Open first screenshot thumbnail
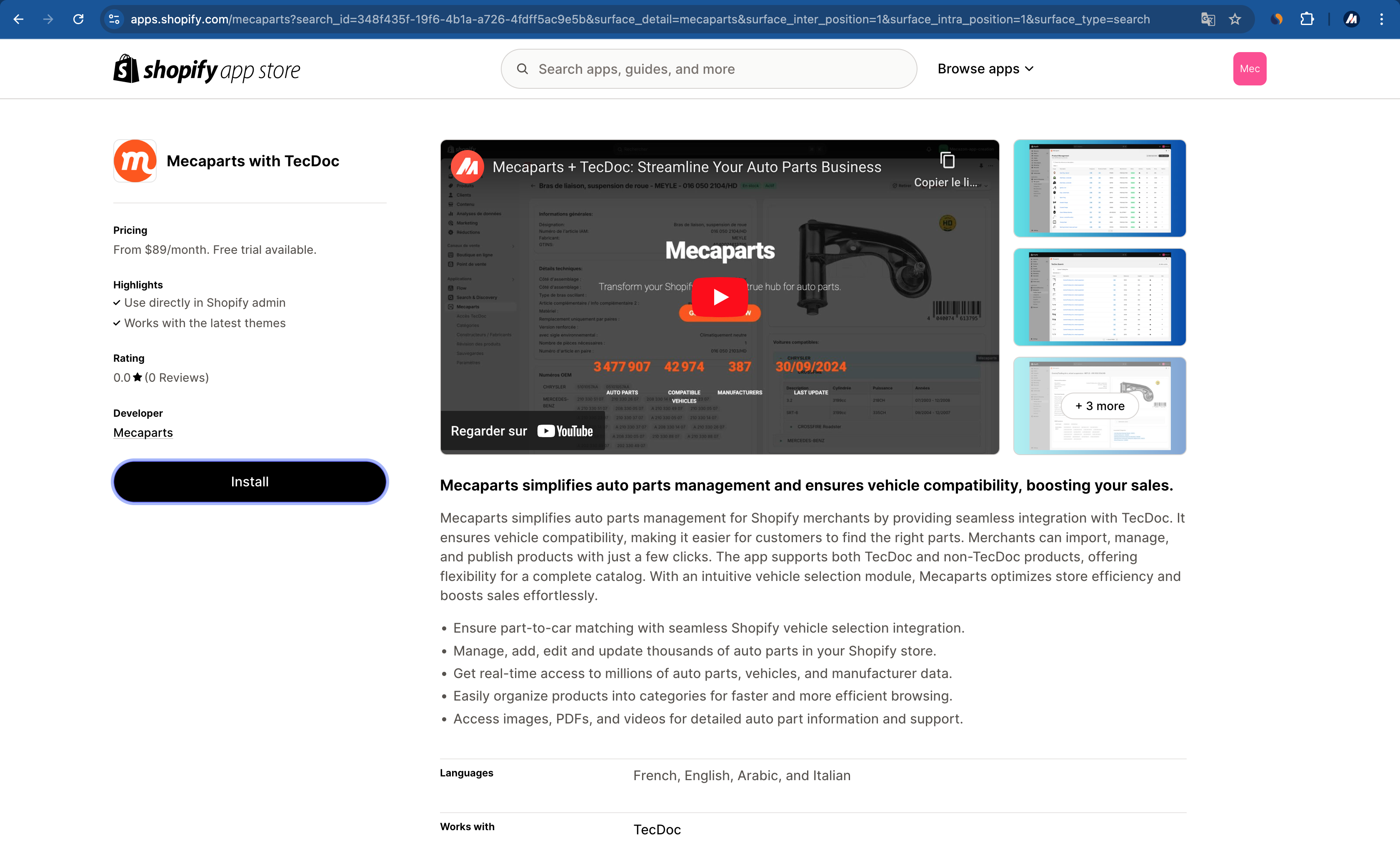The image size is (1400, 841). click(1099, 188)
